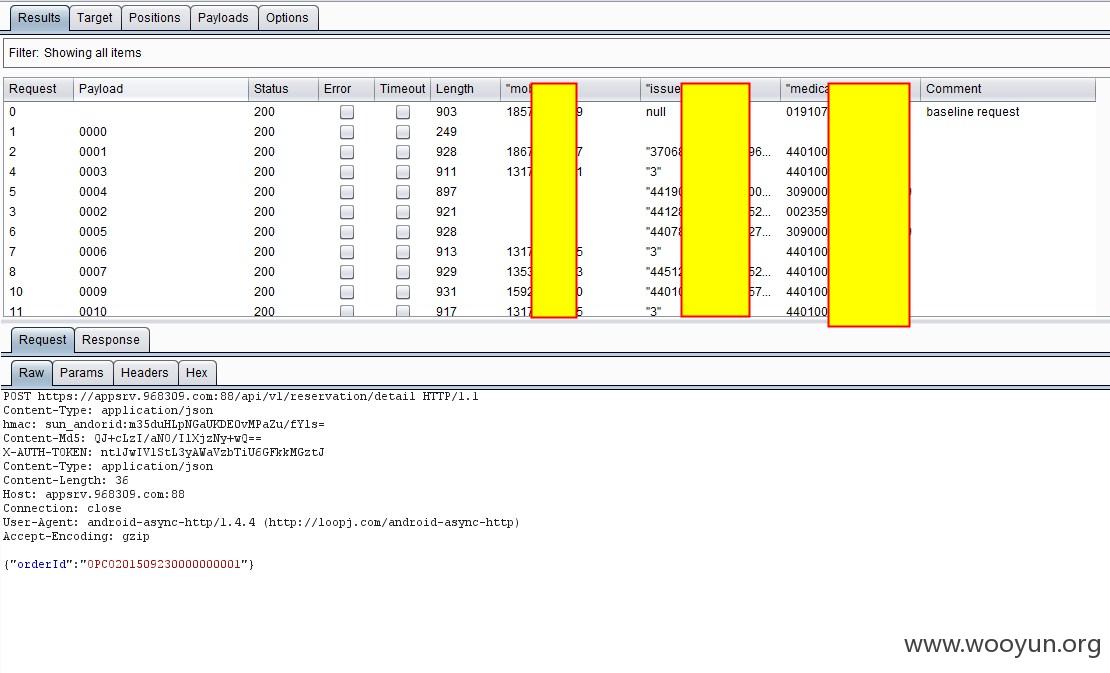Open the Options tab
The width and height of the screenshot is (1110, 673).
(x=287, y=18)
